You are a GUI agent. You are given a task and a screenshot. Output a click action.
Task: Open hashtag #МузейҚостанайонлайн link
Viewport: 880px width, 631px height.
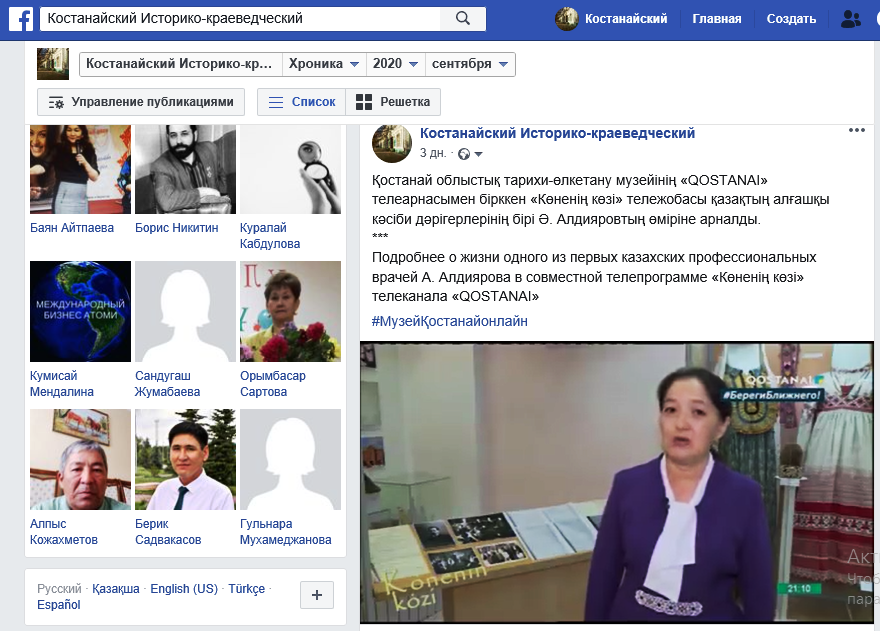449,321
